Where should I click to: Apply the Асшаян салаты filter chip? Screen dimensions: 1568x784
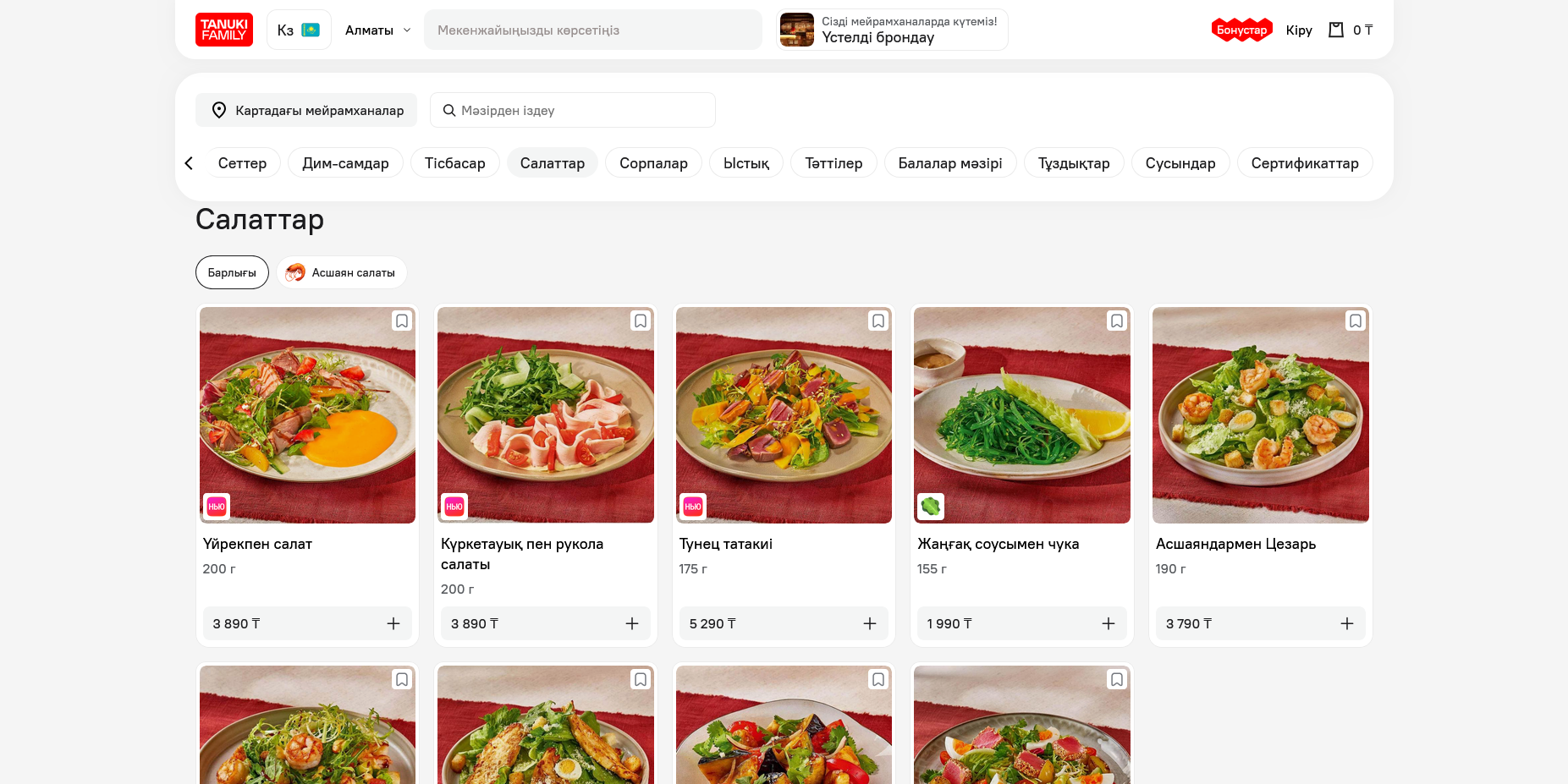point(342,272)
